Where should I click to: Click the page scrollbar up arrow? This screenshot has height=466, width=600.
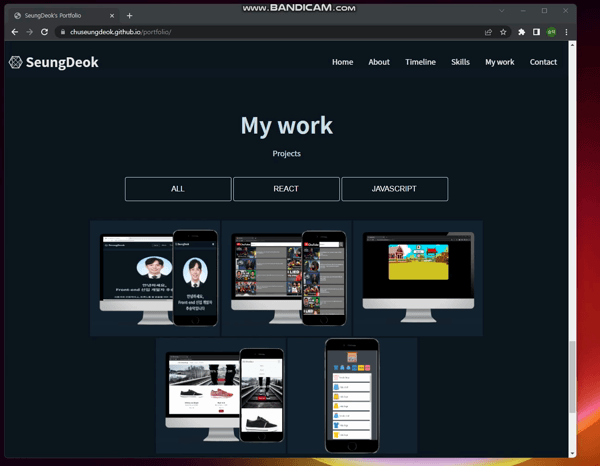point(572,45)
